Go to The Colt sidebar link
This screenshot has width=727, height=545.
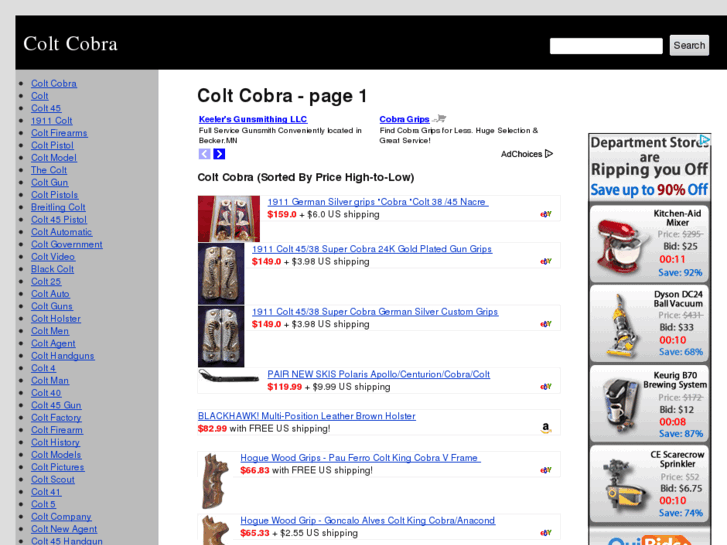[49, 170]
